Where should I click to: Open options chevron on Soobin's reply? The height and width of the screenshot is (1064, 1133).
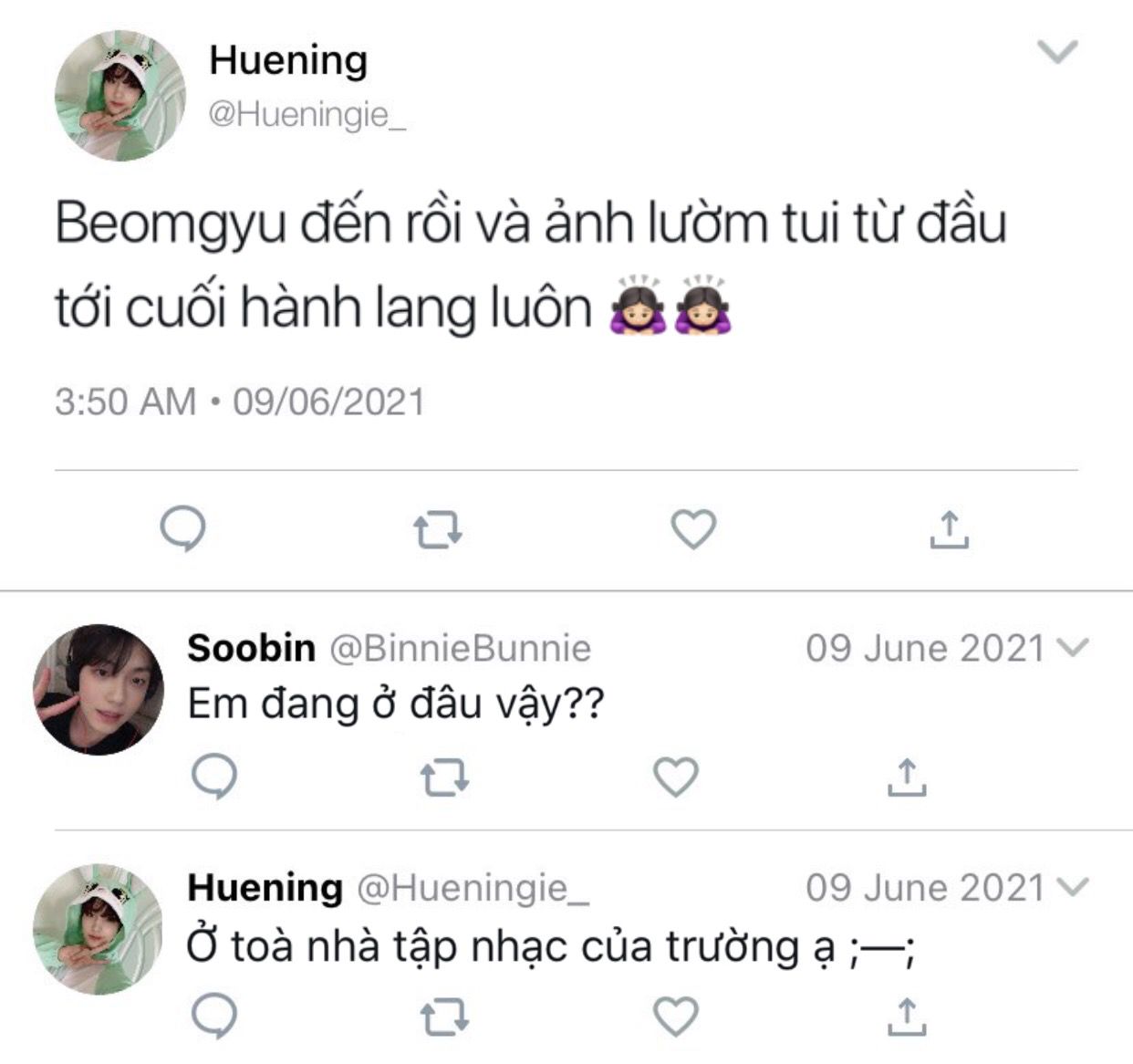coord(1072,647)
